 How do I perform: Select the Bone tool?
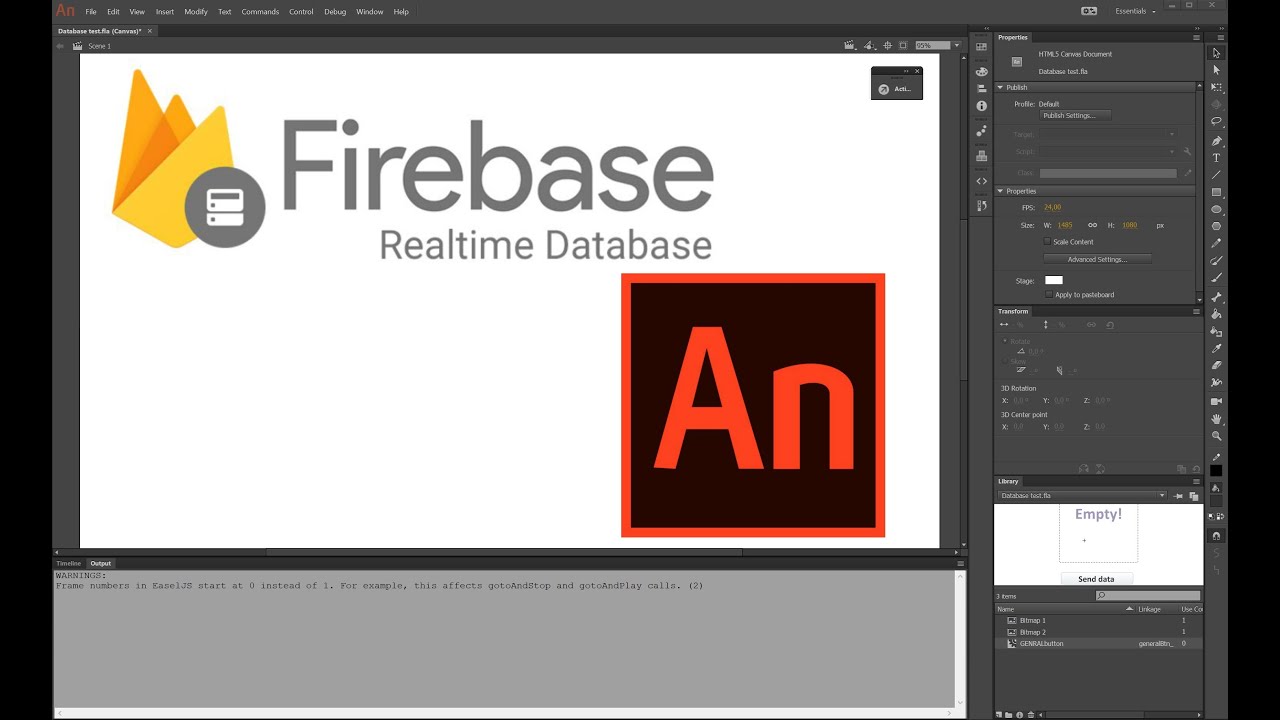(1216, 297)
